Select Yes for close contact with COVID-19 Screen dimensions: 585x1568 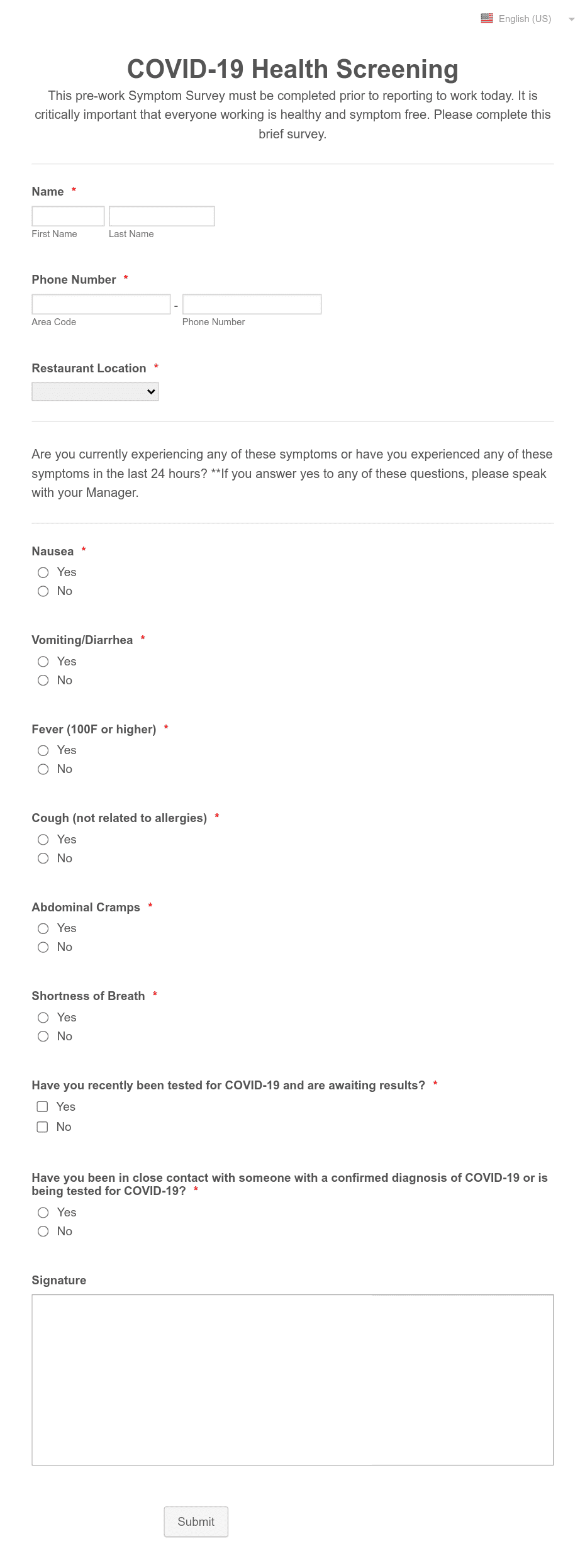[43, 1213]
